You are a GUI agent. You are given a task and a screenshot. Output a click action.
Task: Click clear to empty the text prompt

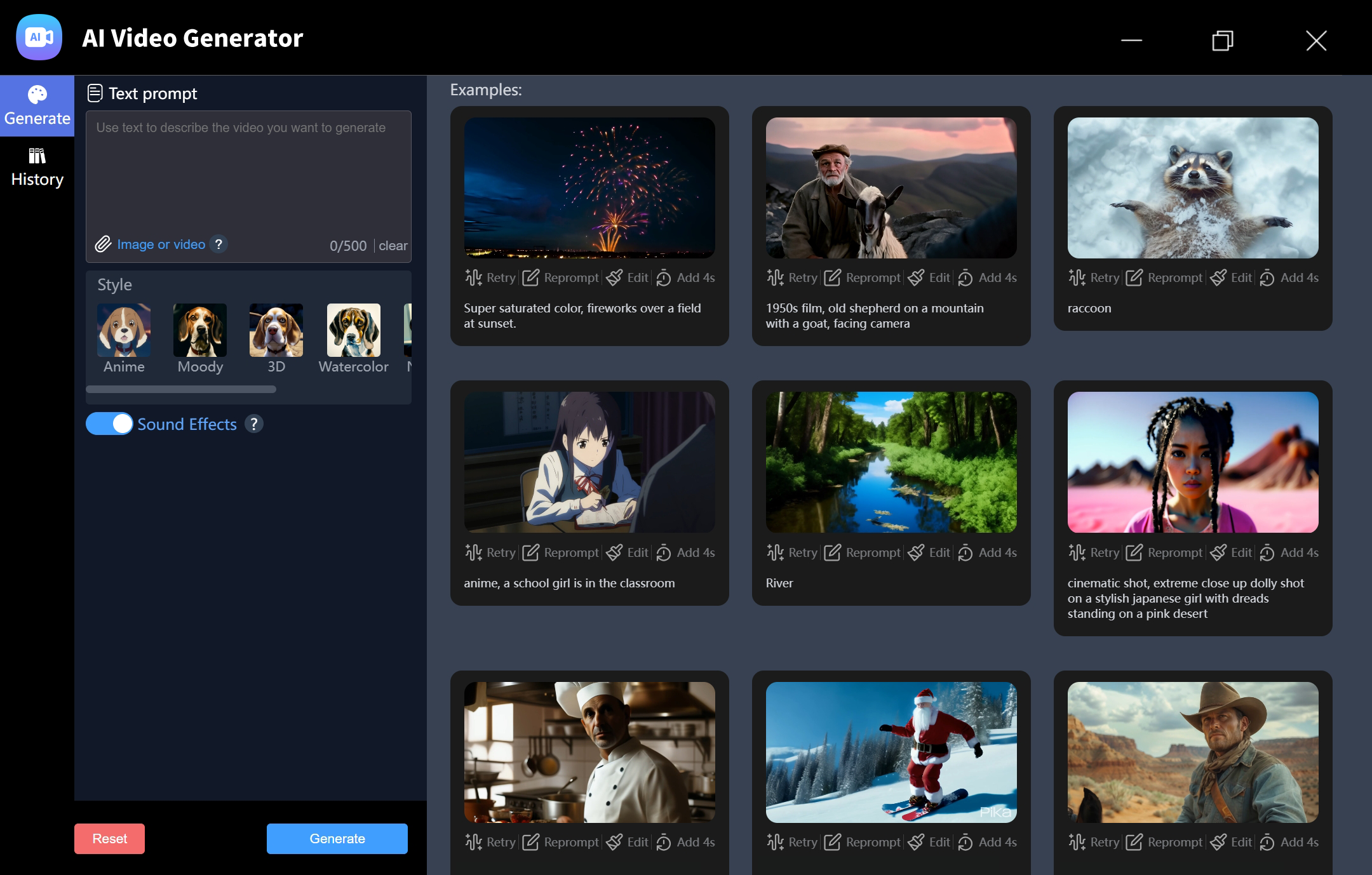[394, 246]
